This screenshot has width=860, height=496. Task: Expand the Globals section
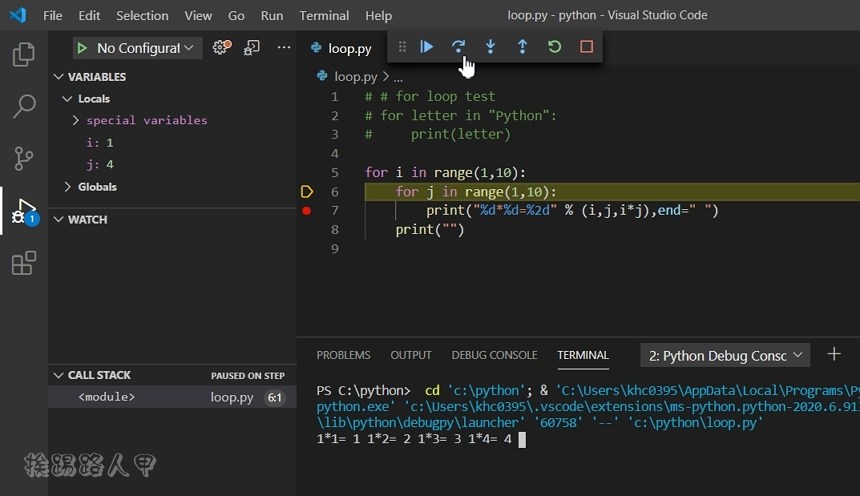[68, 187]
